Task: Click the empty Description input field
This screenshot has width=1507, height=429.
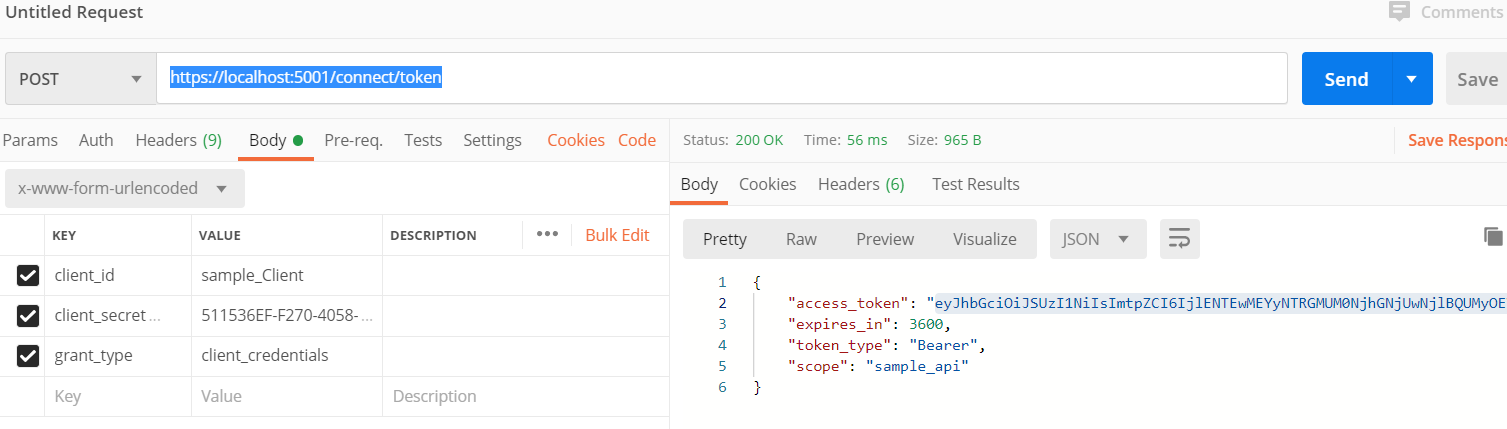Action: pyautogui.click(x=526, y=396)
